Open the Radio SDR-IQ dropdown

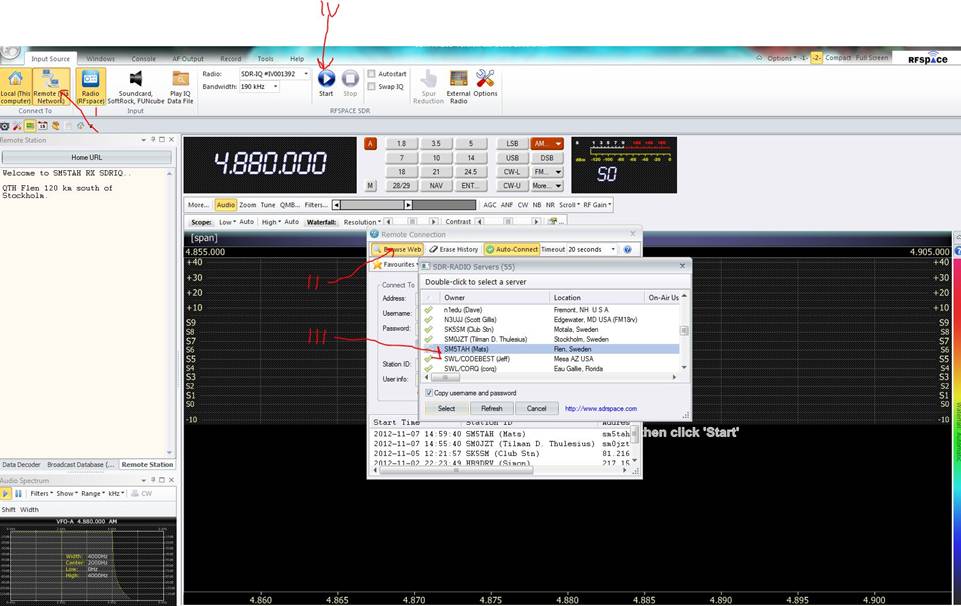click(306, 74)
